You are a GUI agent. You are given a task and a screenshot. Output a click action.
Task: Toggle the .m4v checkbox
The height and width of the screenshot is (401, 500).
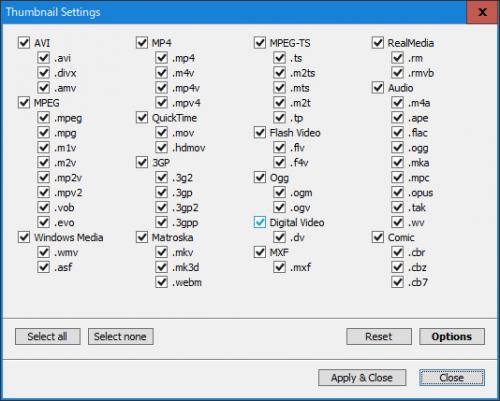click(162, 73)
